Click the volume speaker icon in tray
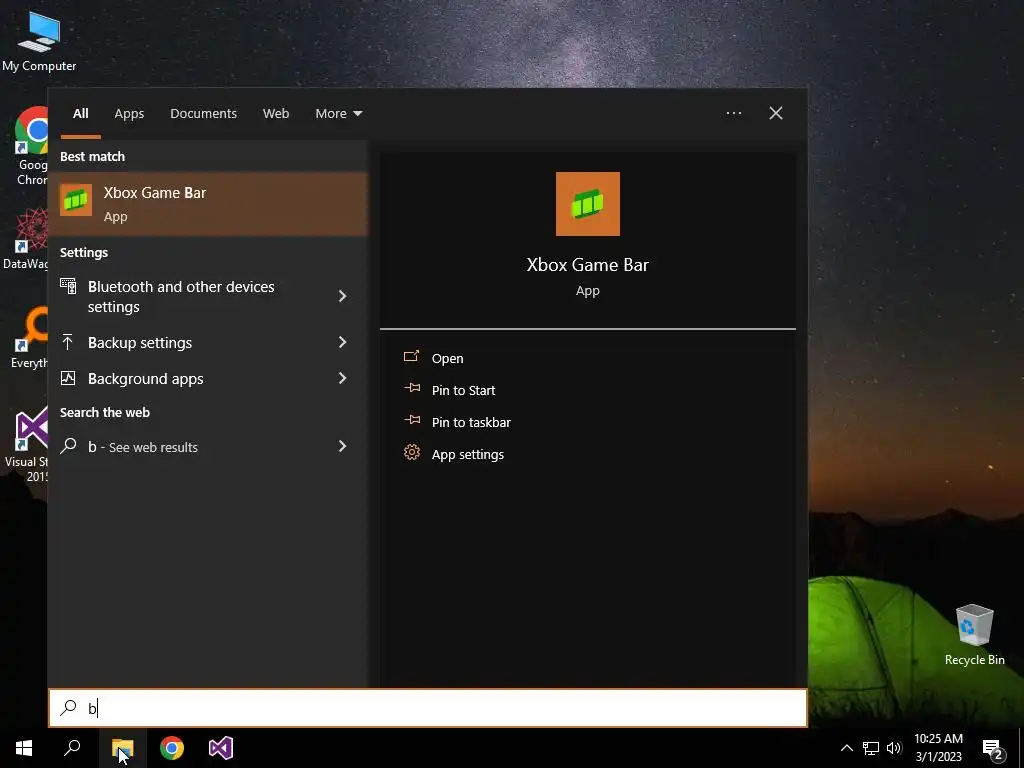The height and width of the screenshot is (768, 1024). (894, 748)
